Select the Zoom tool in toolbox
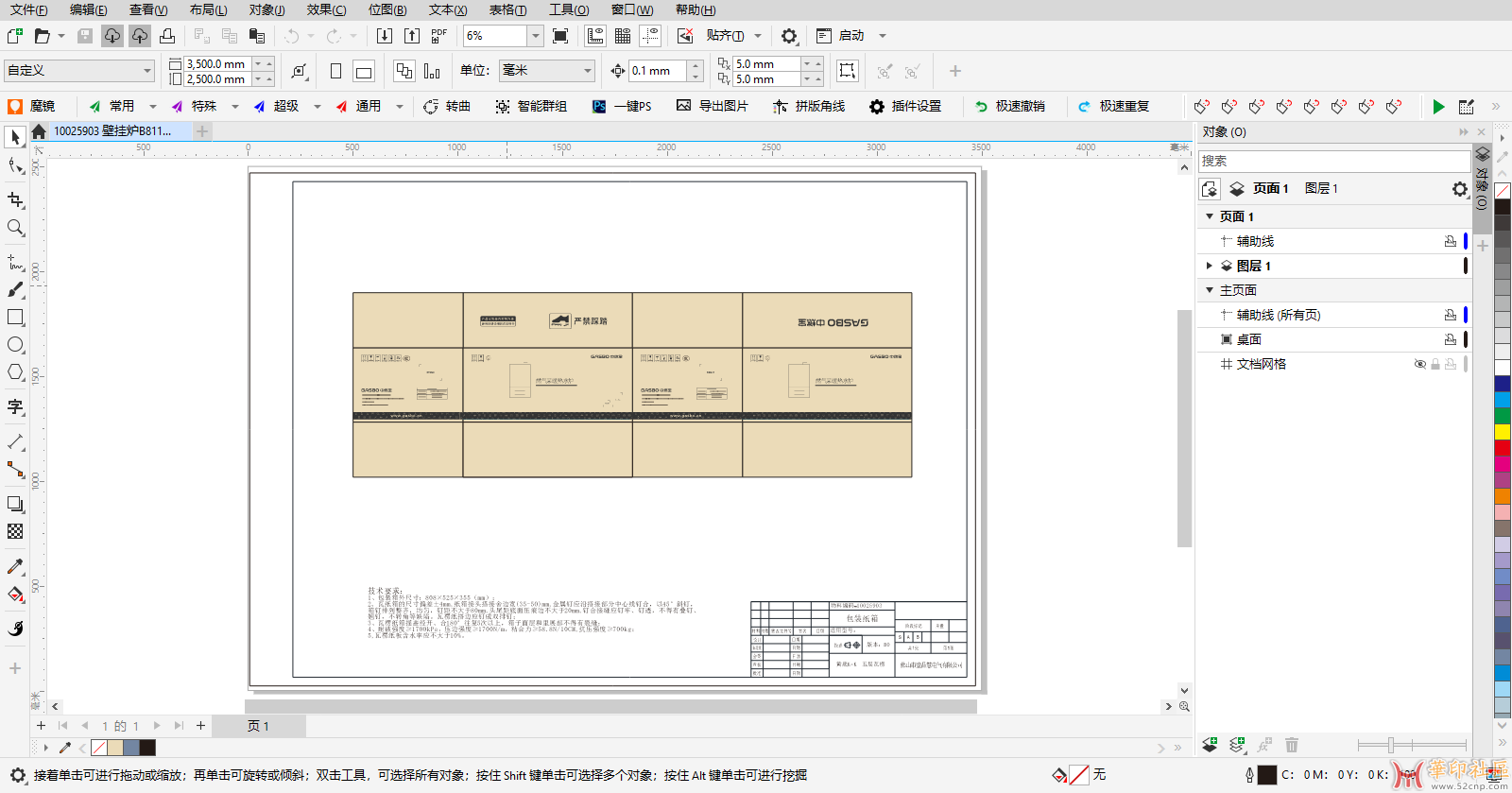This screenshot has height=793, width=1512. (x=15, y=228)
